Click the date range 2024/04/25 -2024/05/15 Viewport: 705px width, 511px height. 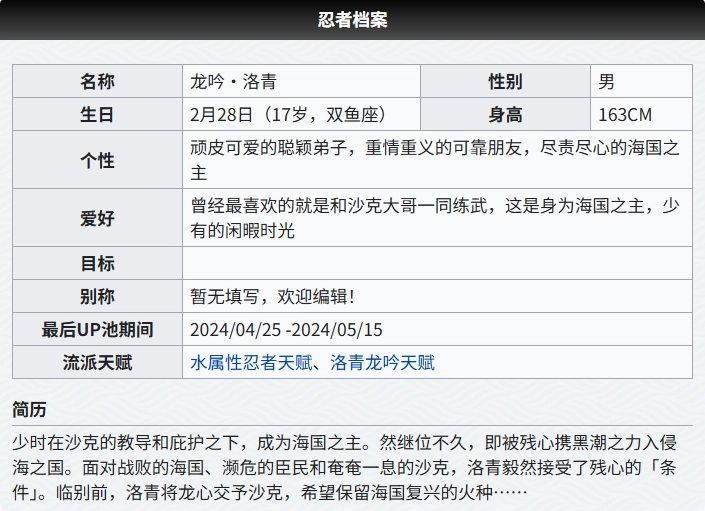286,329
